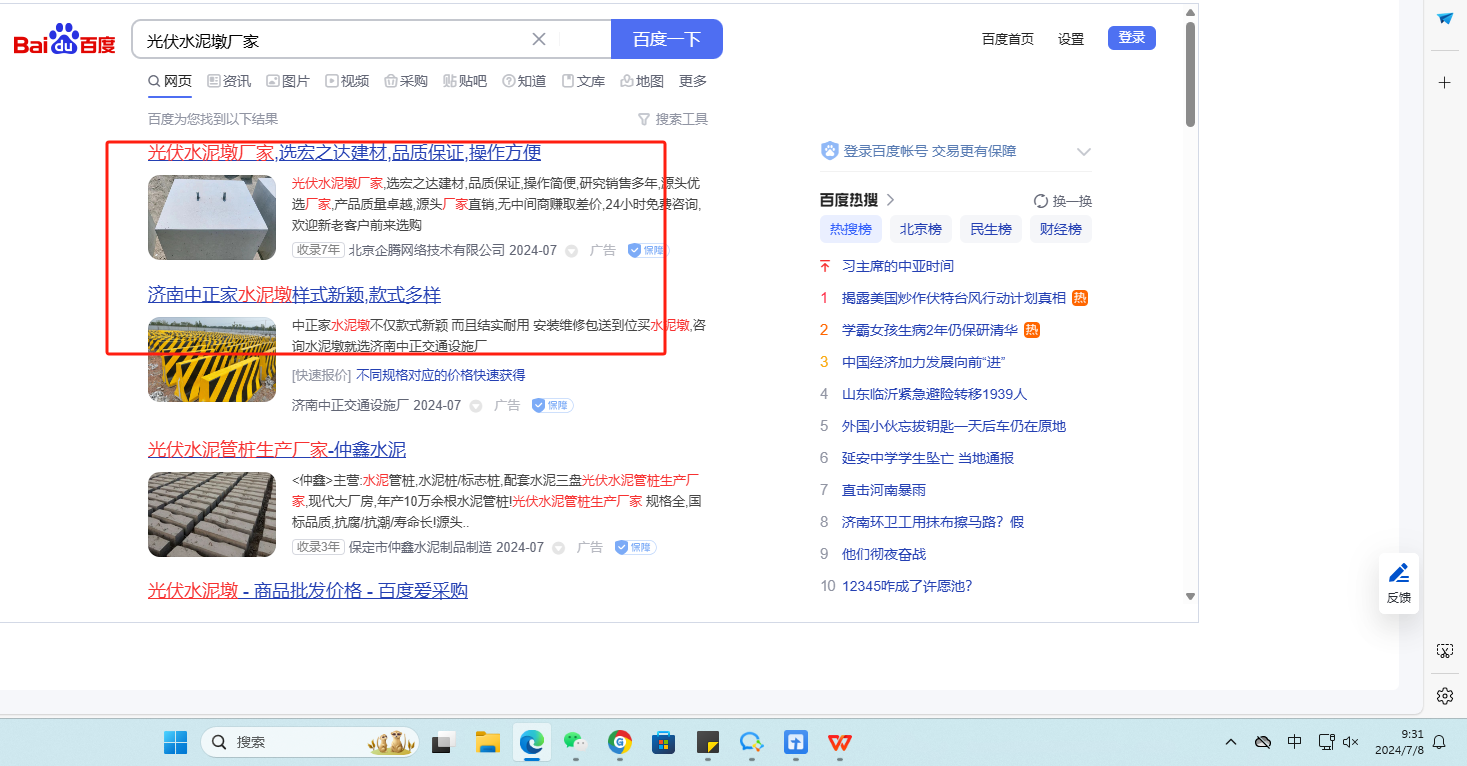This screenshot has height=766, width=1467.
Task: Click the concrete block ad thumbnail
Action: pyautogui.click(x=212, y=217)
